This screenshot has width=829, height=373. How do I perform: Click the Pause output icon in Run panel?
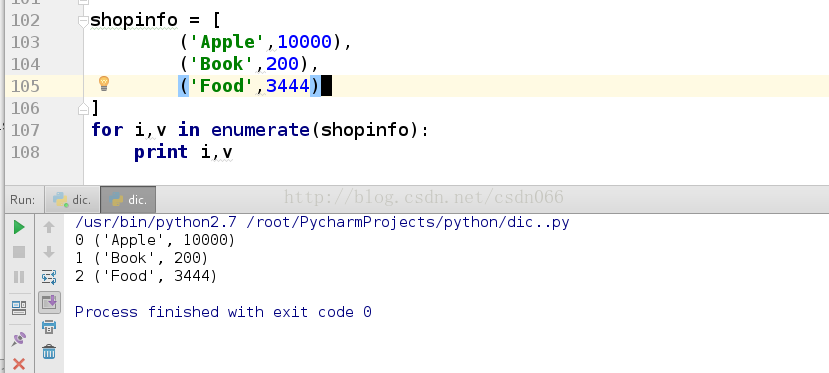pos(19,277)
